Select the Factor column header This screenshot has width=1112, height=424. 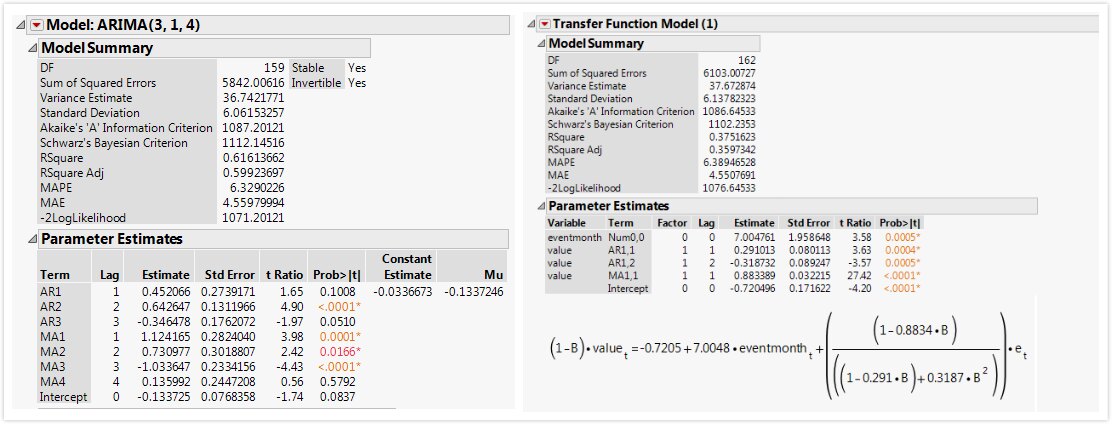pos(672,223)
